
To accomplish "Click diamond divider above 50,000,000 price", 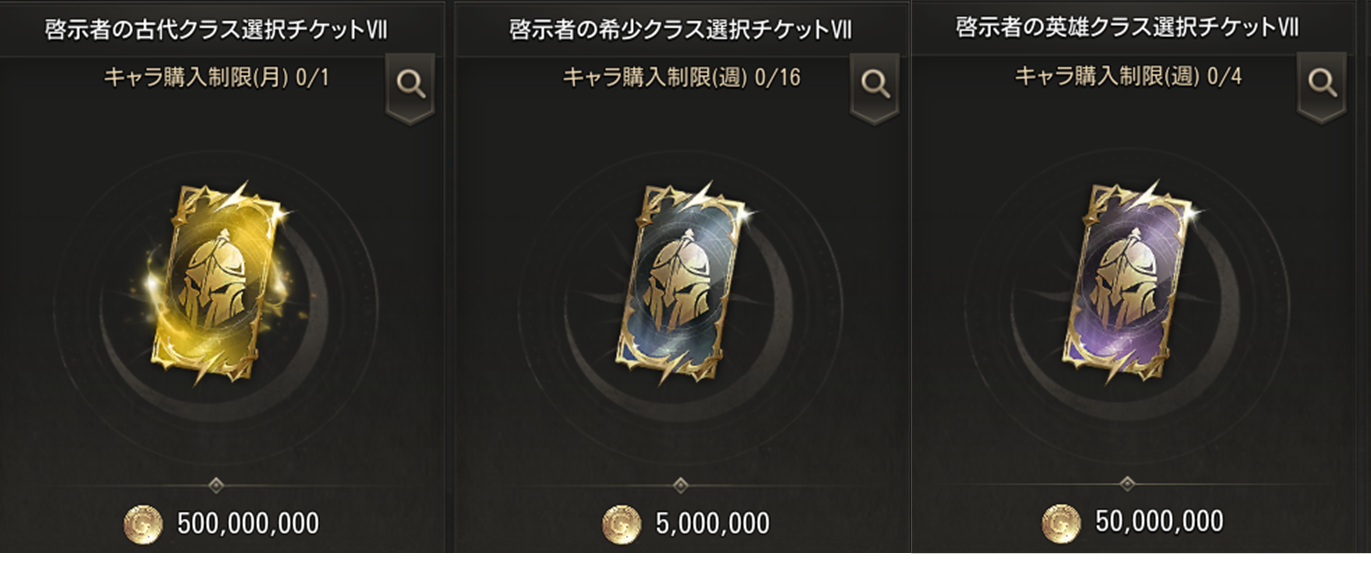I will tap(1127, 484).
